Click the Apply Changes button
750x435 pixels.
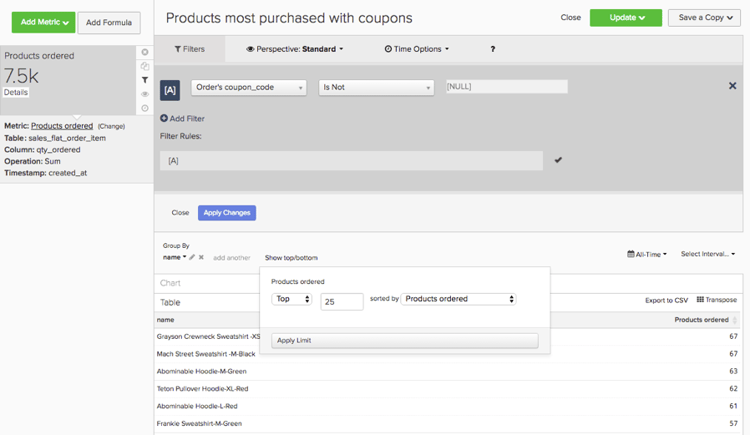(227, 213)
